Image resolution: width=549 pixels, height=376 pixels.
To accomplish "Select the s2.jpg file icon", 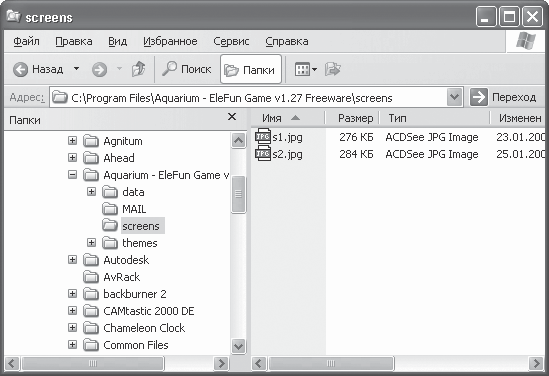I will tap(263, 154).
